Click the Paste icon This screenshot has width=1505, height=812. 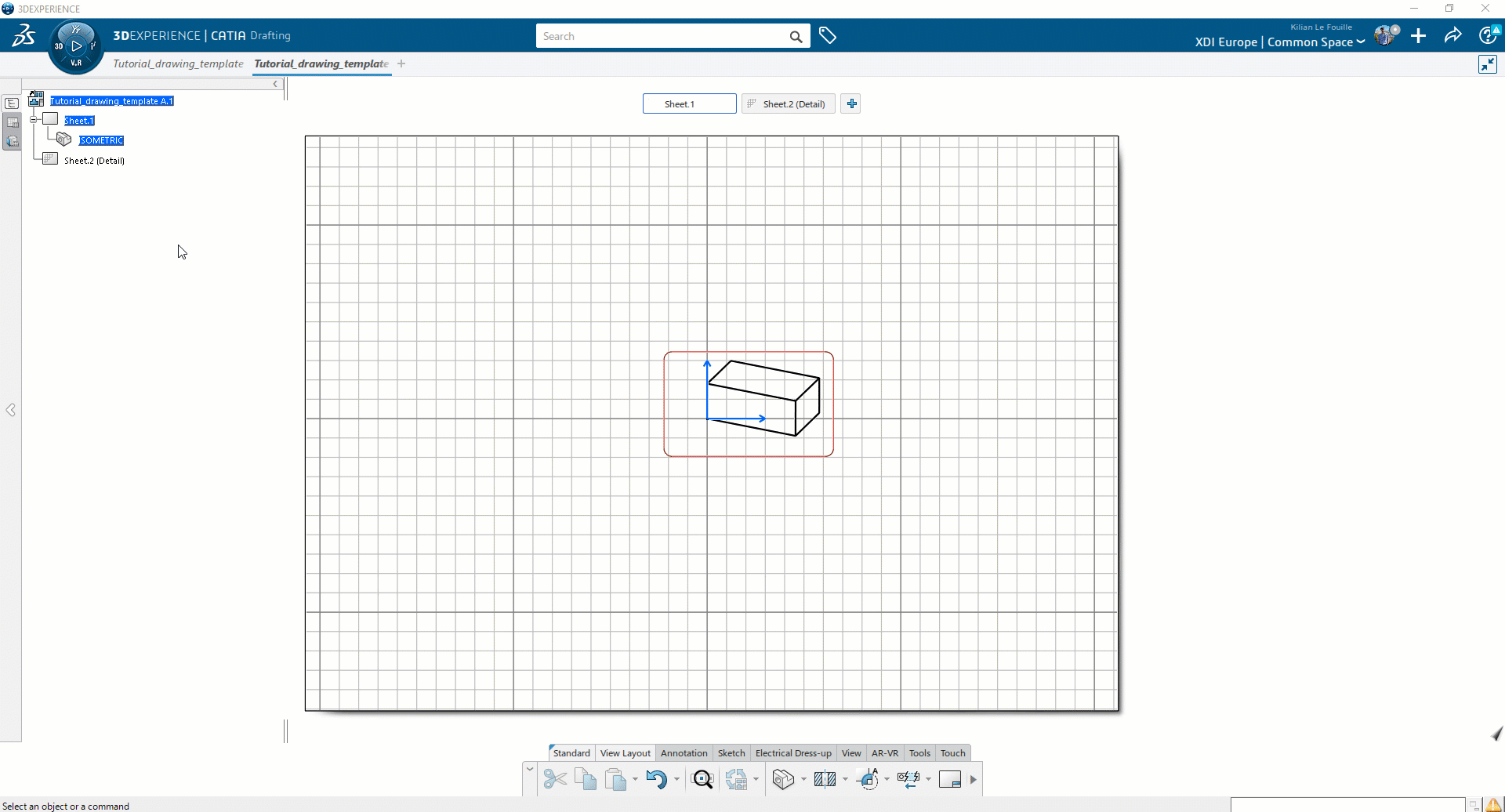click(x=615, y=779)
